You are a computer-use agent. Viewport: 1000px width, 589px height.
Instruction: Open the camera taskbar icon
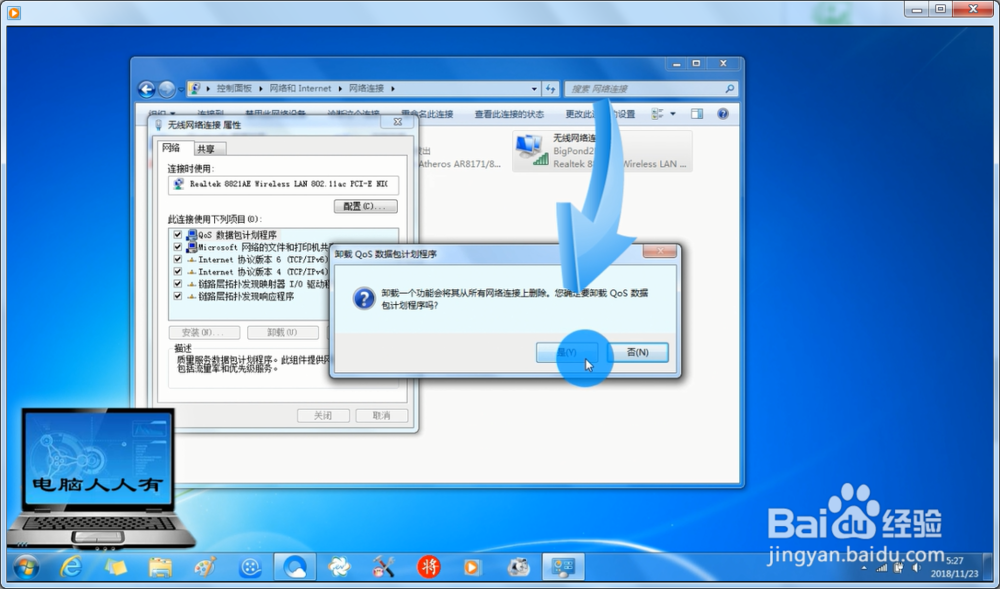click(518, 567)
